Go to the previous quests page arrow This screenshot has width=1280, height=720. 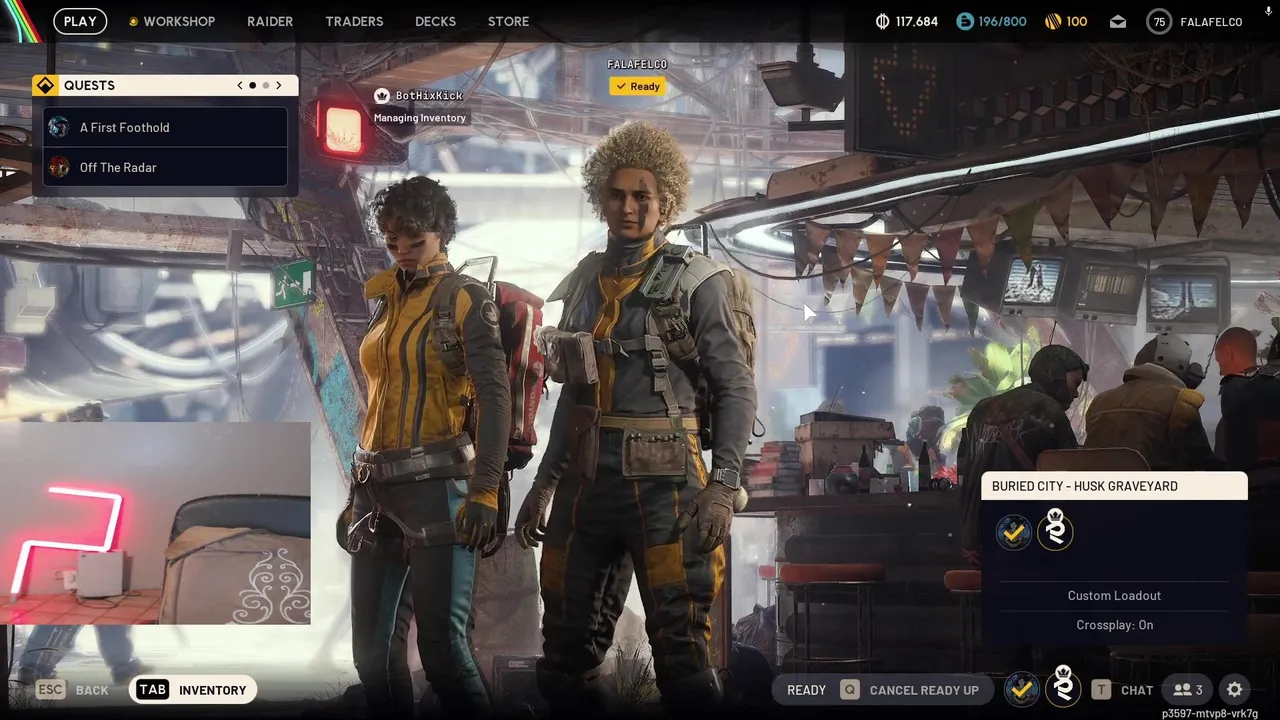(x=240, y=85)
